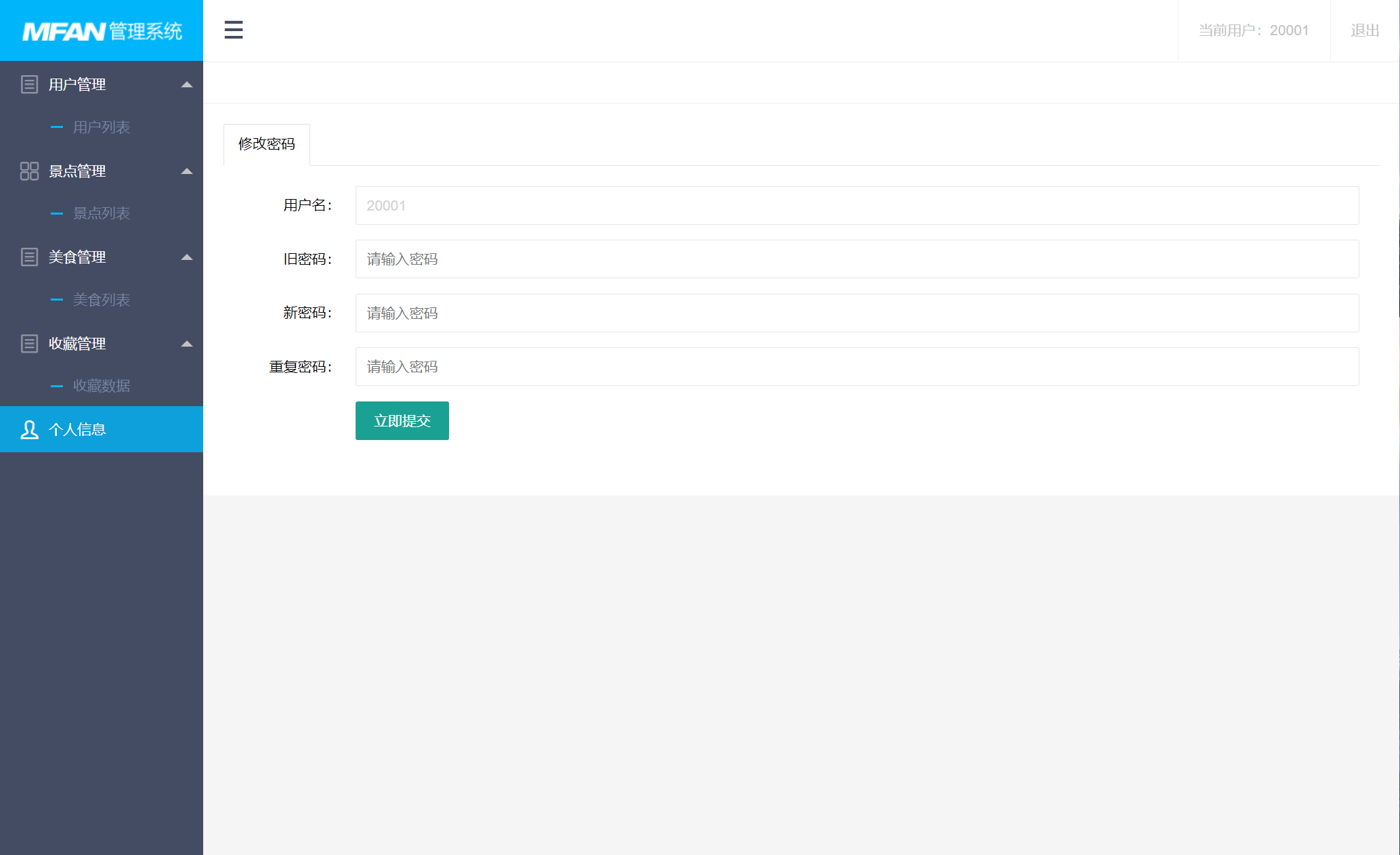Click the dash icon beside 用户列表
This screenshot has width=1400, height=855.
(x=57, y=127)
